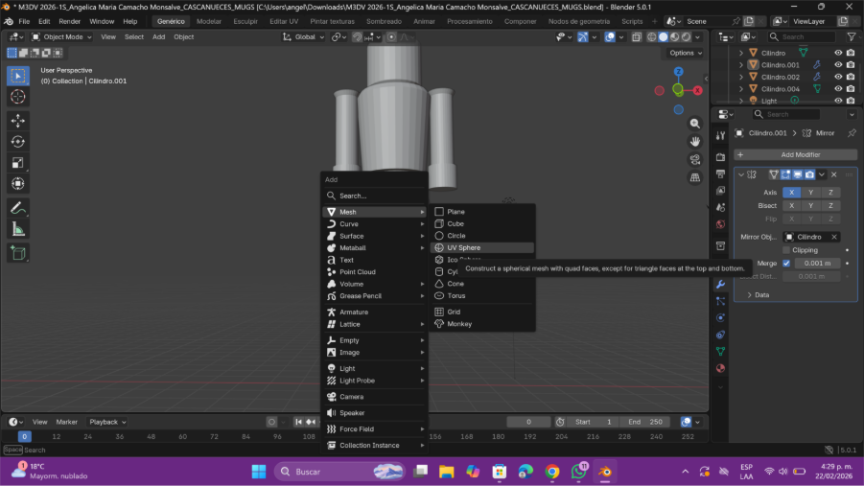864x486 pixels.
Task: Toggle the Y axis mirror button
Action: coord(810,192)
